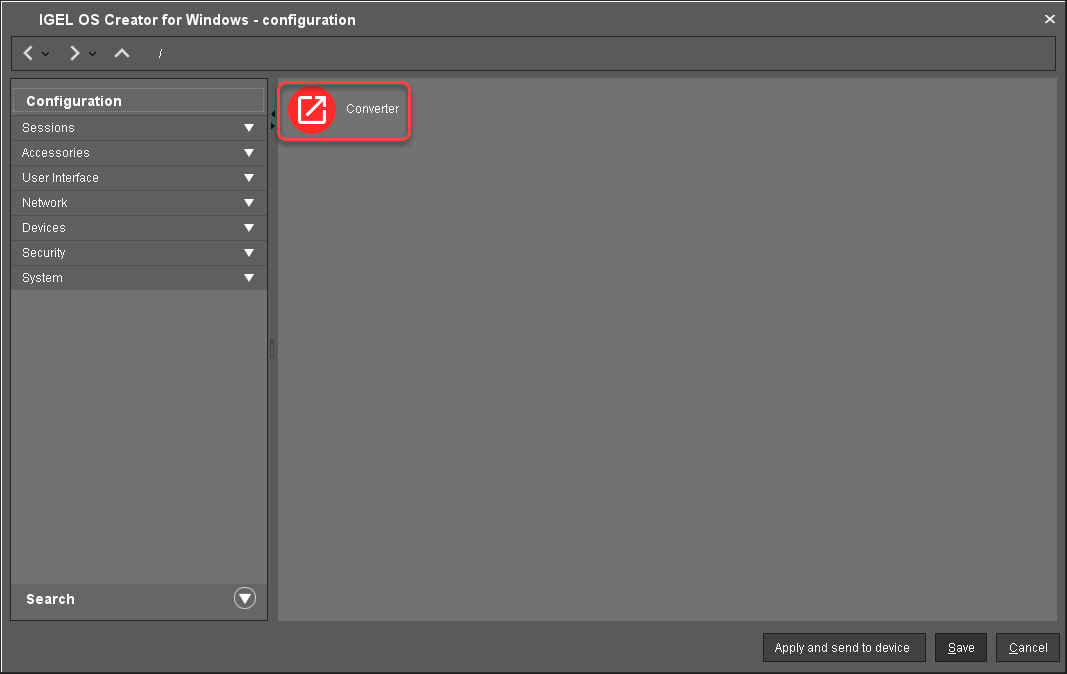Screen dimensions: 1067x674
Task: Save the current configuration
Action: [x=960, y=647]
